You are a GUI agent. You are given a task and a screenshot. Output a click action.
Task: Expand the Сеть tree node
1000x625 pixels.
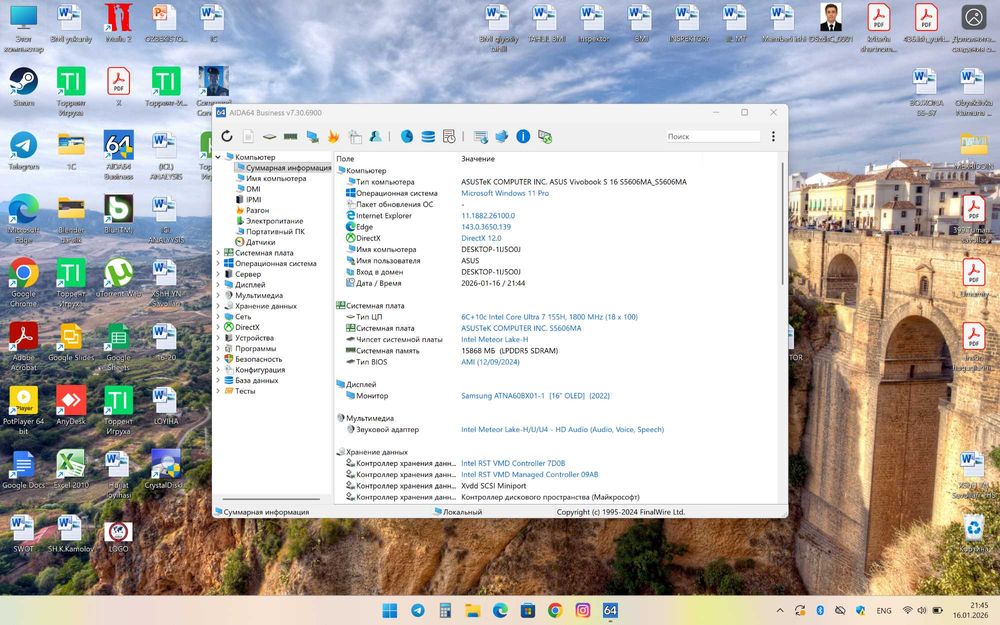click(x=218, y=316)
